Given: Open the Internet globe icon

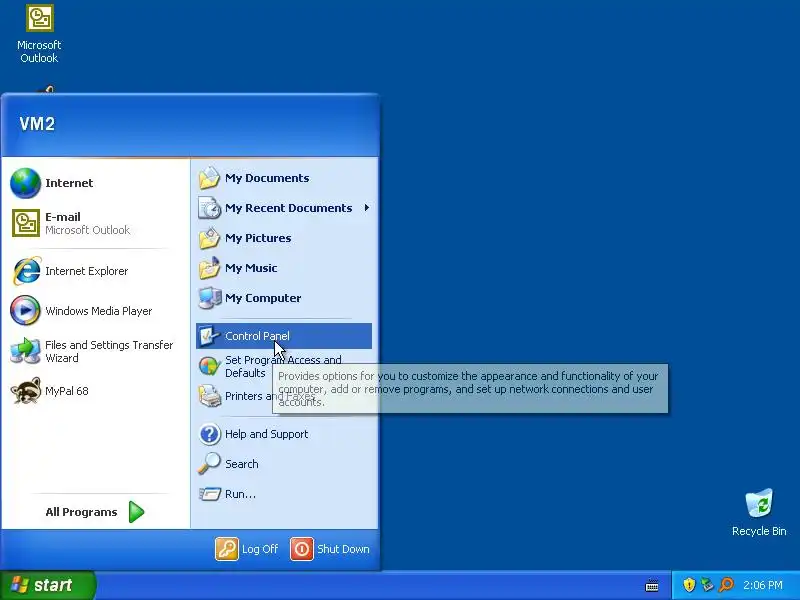Looking at the screenshot, I should tap(26, 183).
